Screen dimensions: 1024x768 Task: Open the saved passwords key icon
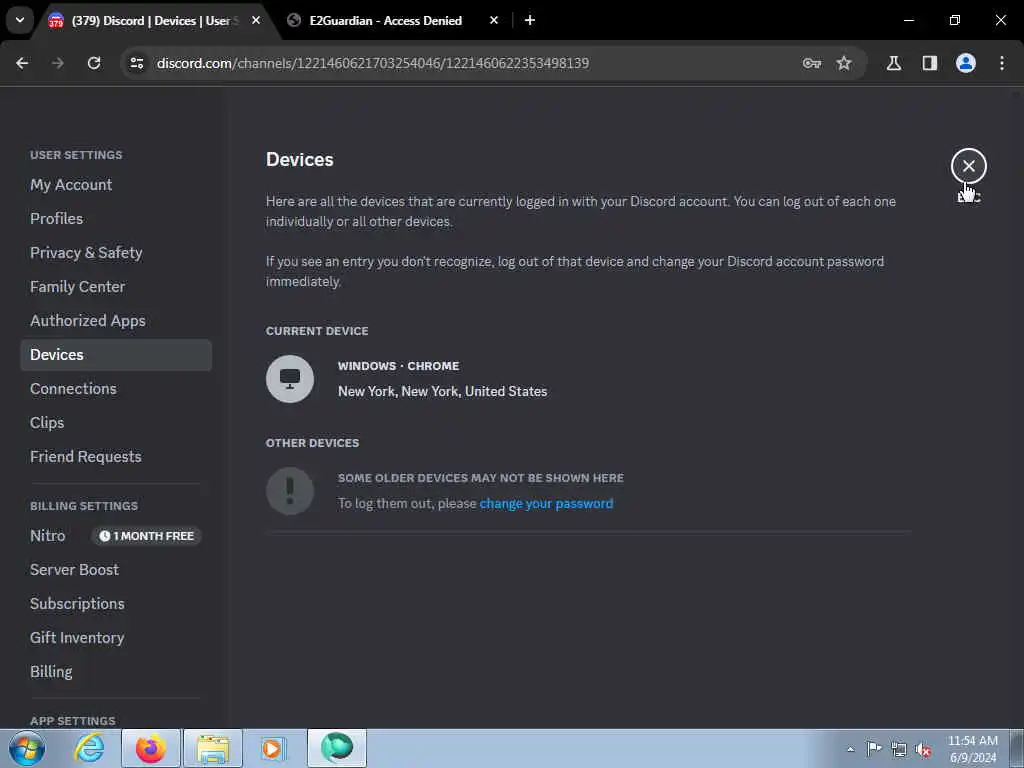coord(812,63)
